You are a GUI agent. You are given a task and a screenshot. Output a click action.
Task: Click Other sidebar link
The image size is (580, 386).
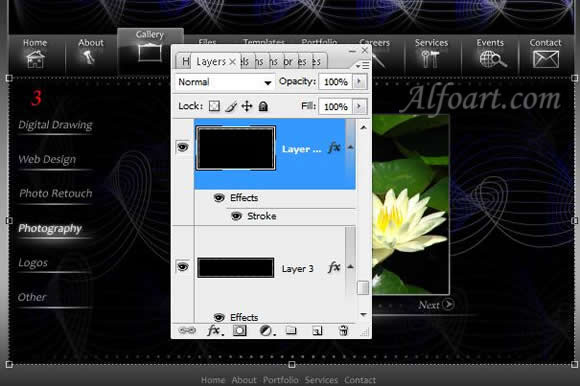(x=32, y=297)
